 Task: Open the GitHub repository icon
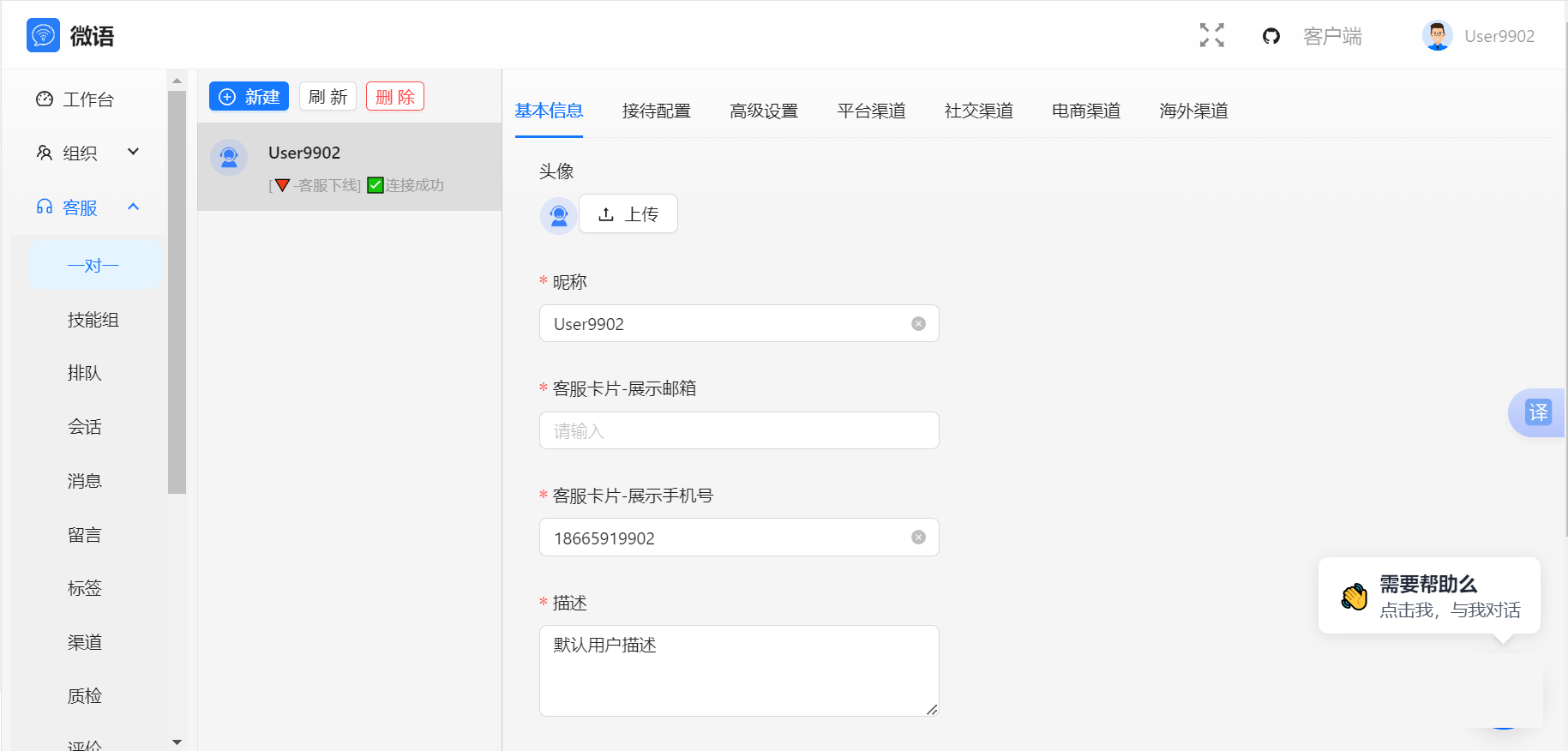[1271, 36]
